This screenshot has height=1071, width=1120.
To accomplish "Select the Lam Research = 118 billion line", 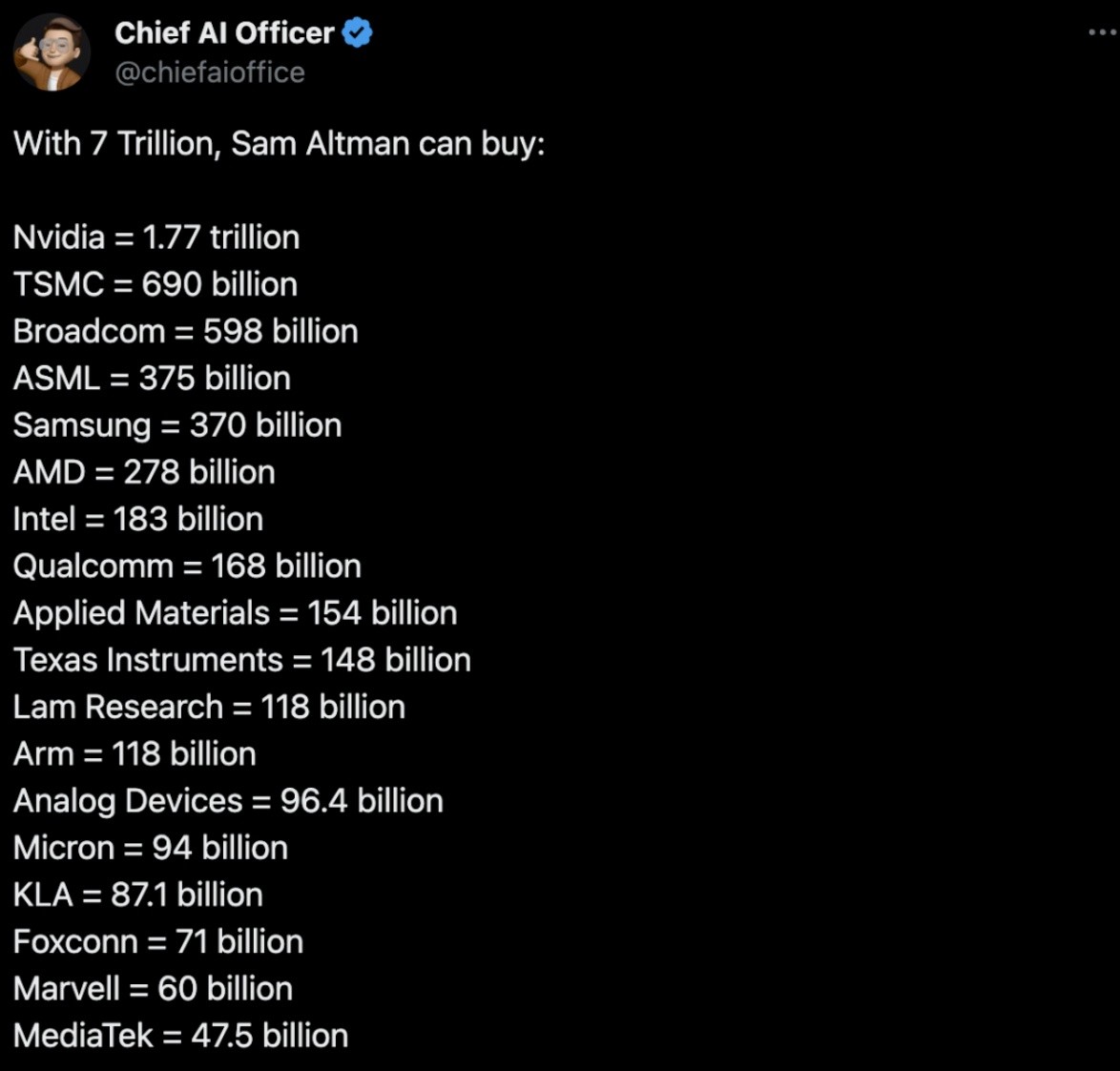I will 209,708.
